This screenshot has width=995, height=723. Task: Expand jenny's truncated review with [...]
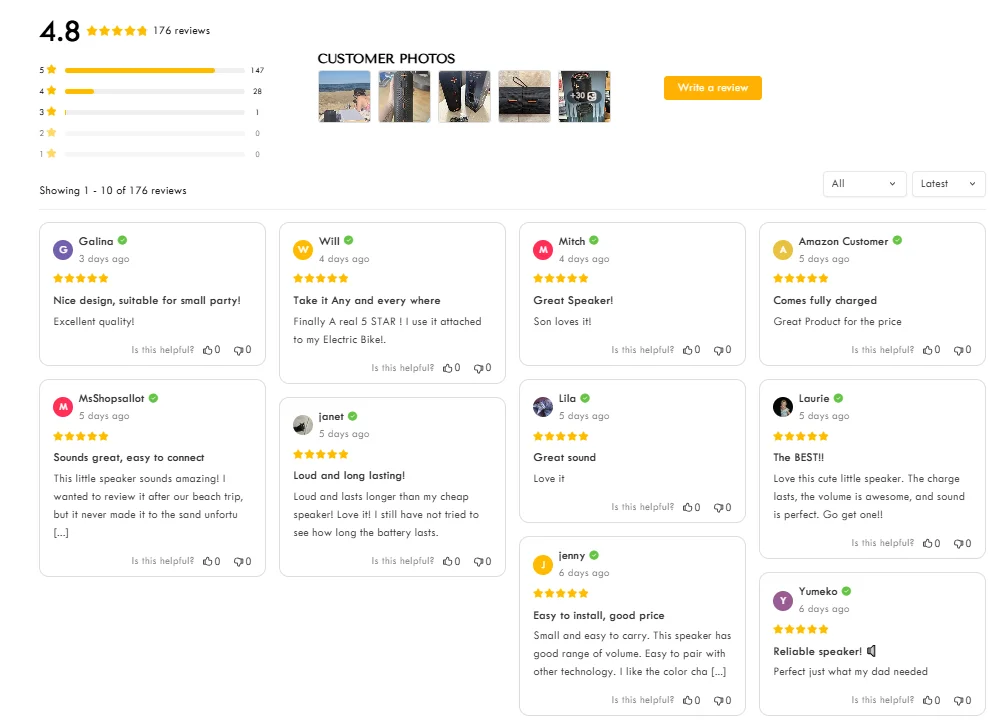click(x=718, y=672)
